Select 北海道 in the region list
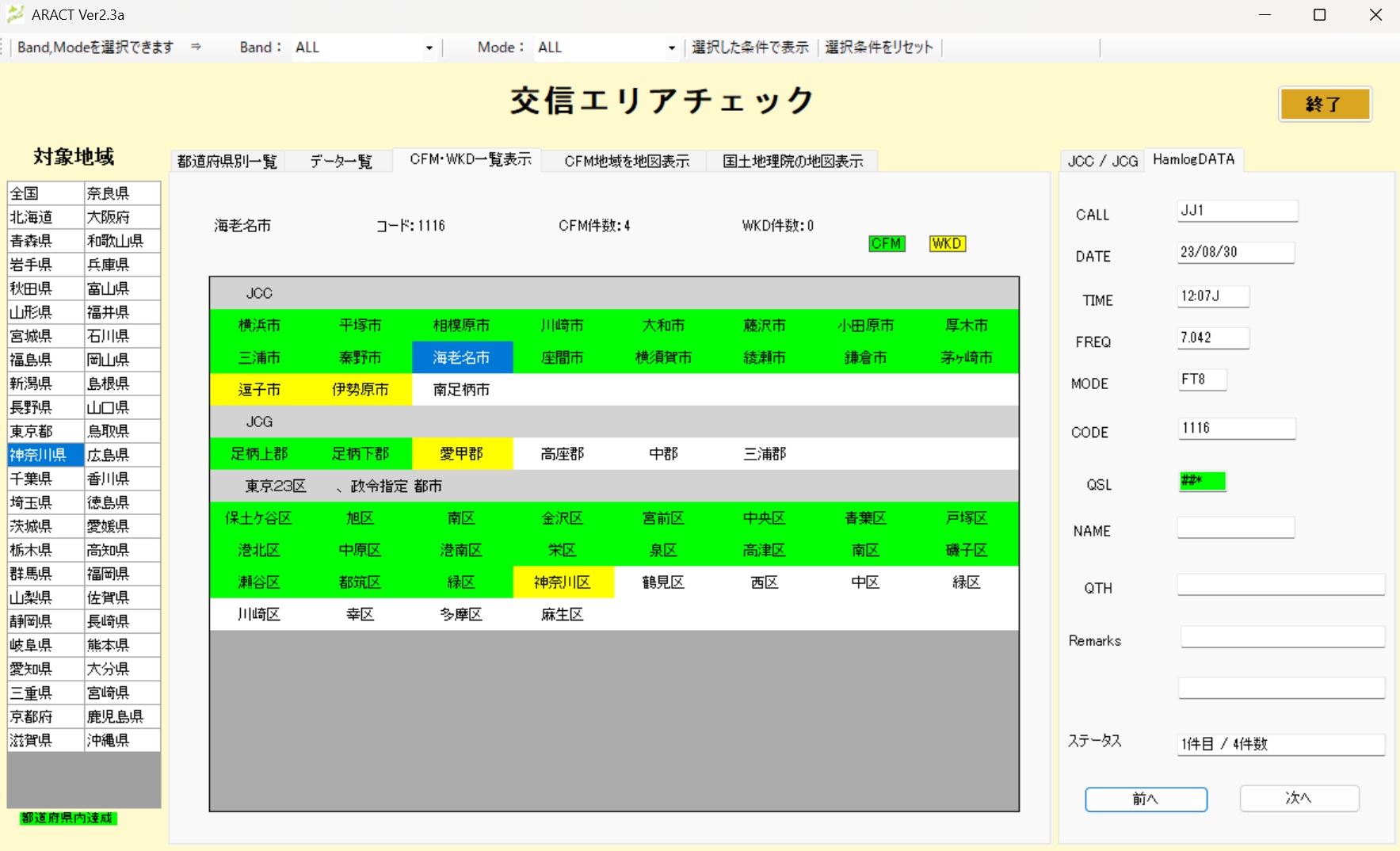This screenshot has width=1400, height=851. (45, 217)
